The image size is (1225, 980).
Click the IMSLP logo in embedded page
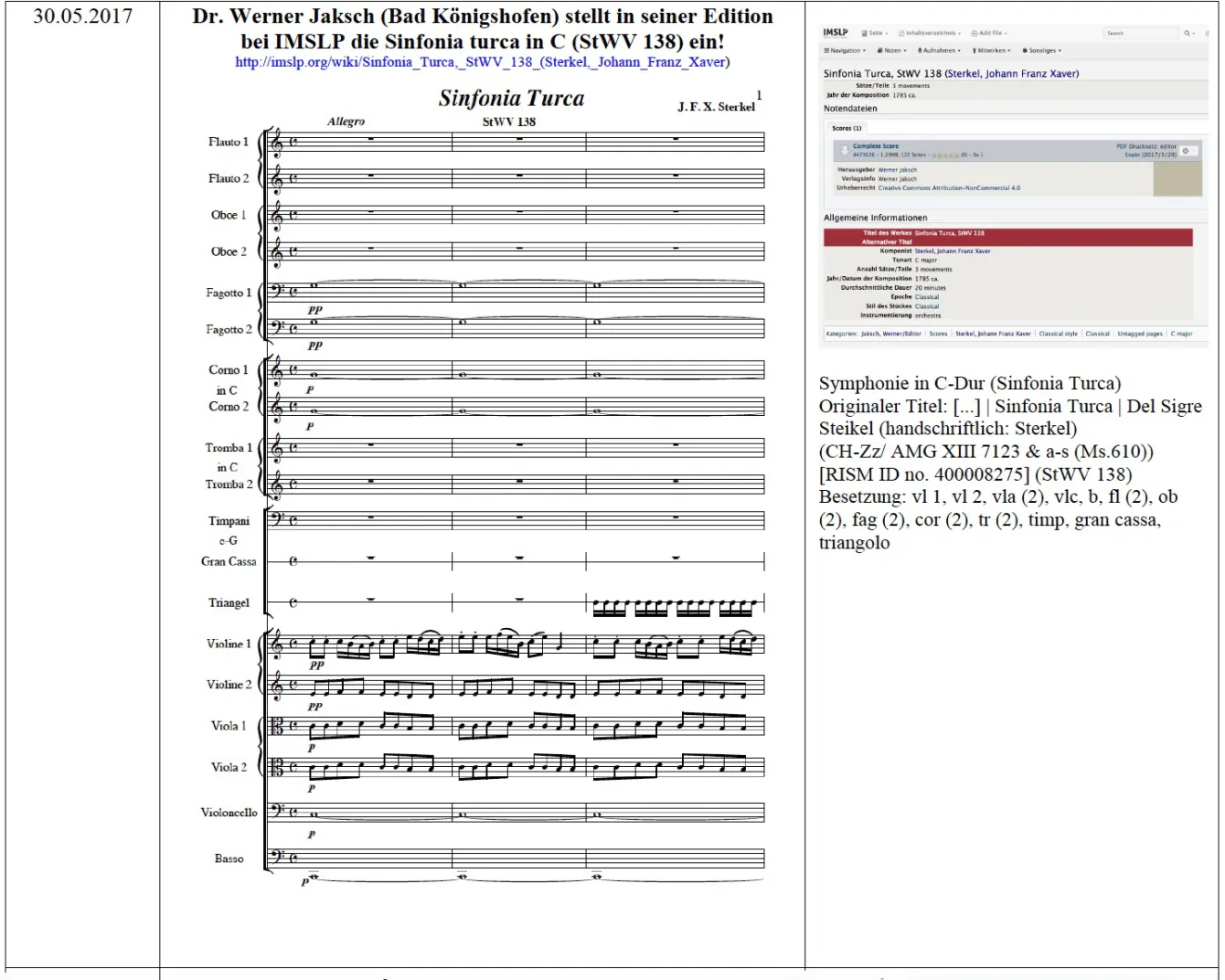pyautogui.click(x=836, y=33)
